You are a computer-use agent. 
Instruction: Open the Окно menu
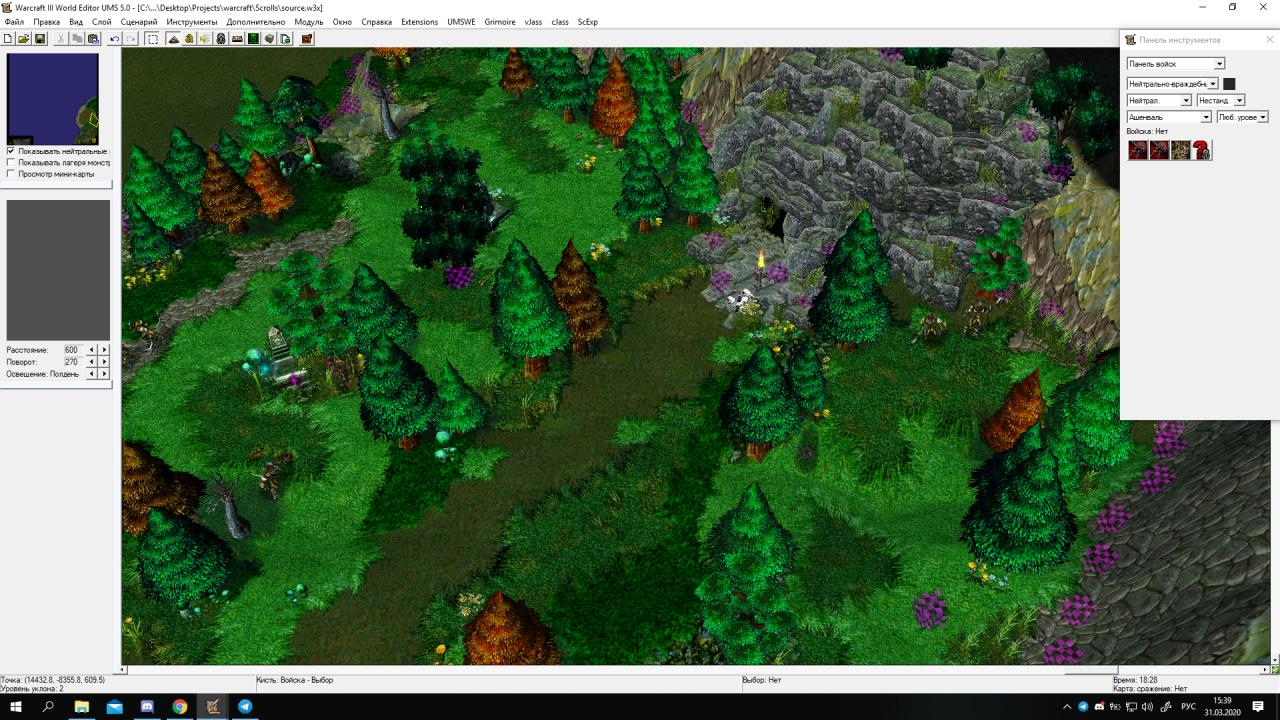coord(342,22)
